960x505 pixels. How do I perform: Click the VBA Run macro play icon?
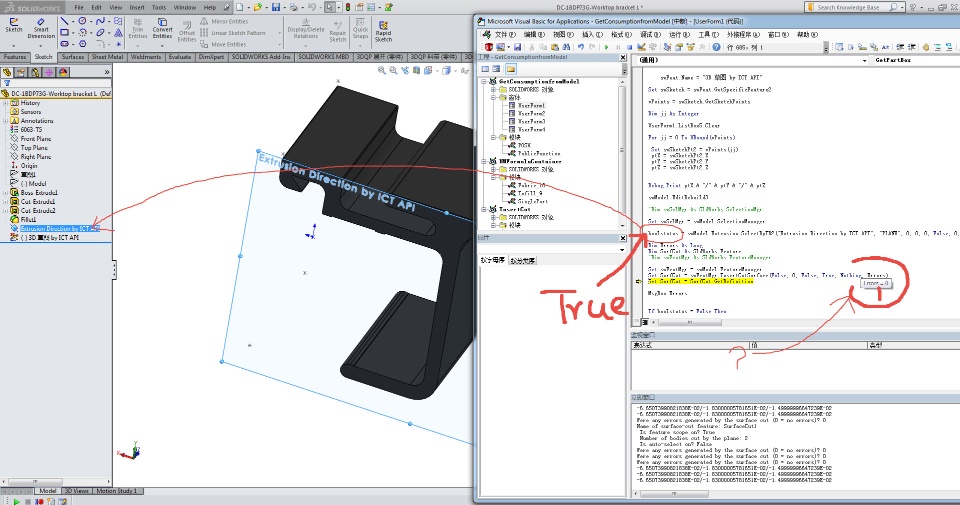point(607,47)
